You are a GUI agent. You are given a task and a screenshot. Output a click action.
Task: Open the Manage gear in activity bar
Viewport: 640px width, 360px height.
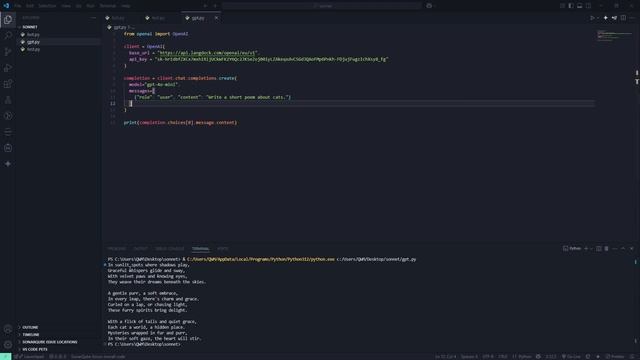(8, 345)
